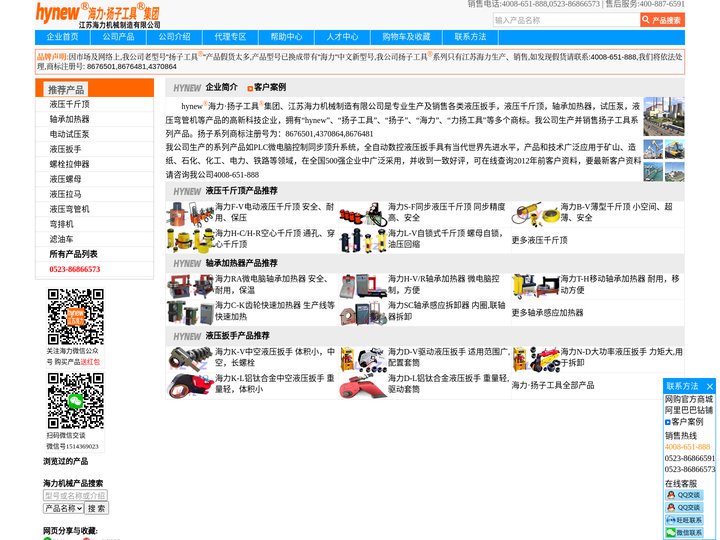Open the 海力N-D大功率液压扳手 product image
Viewport: 720px width, 540px height.
click(535, 359)
